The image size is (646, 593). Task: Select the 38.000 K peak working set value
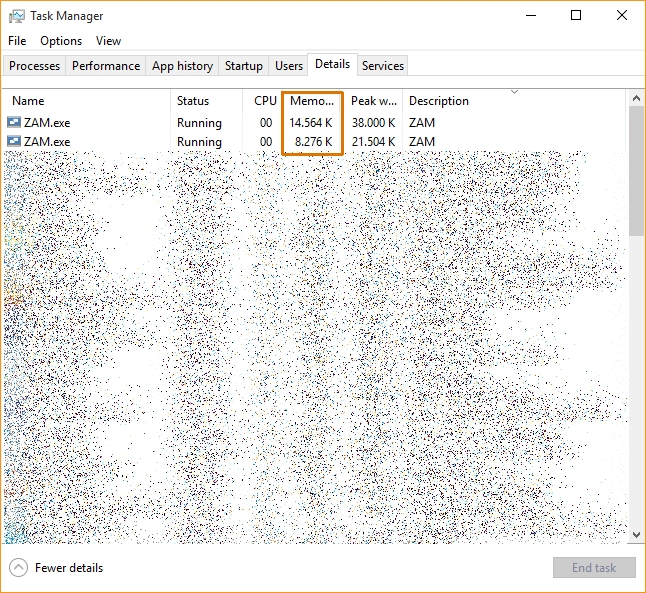point(373,122)
